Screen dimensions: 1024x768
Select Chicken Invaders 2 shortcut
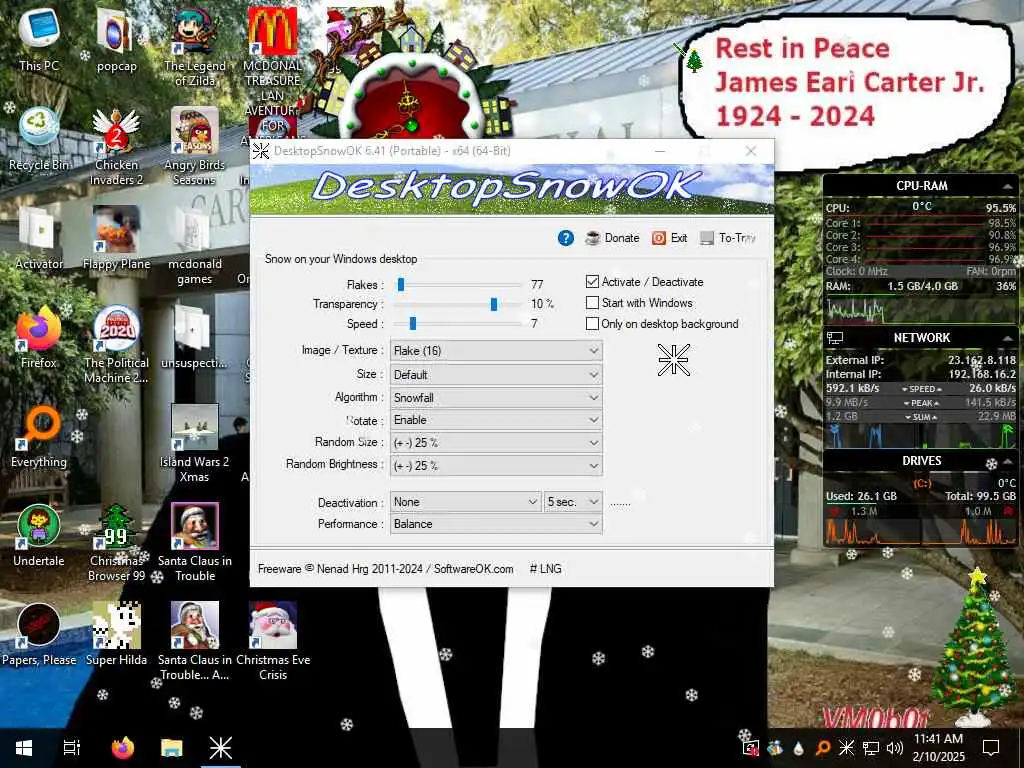pos(116,146)
